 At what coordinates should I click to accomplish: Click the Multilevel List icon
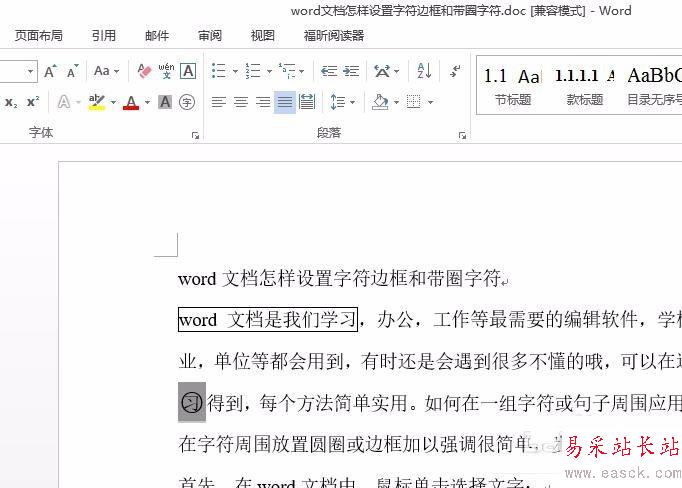pos(287,70)
